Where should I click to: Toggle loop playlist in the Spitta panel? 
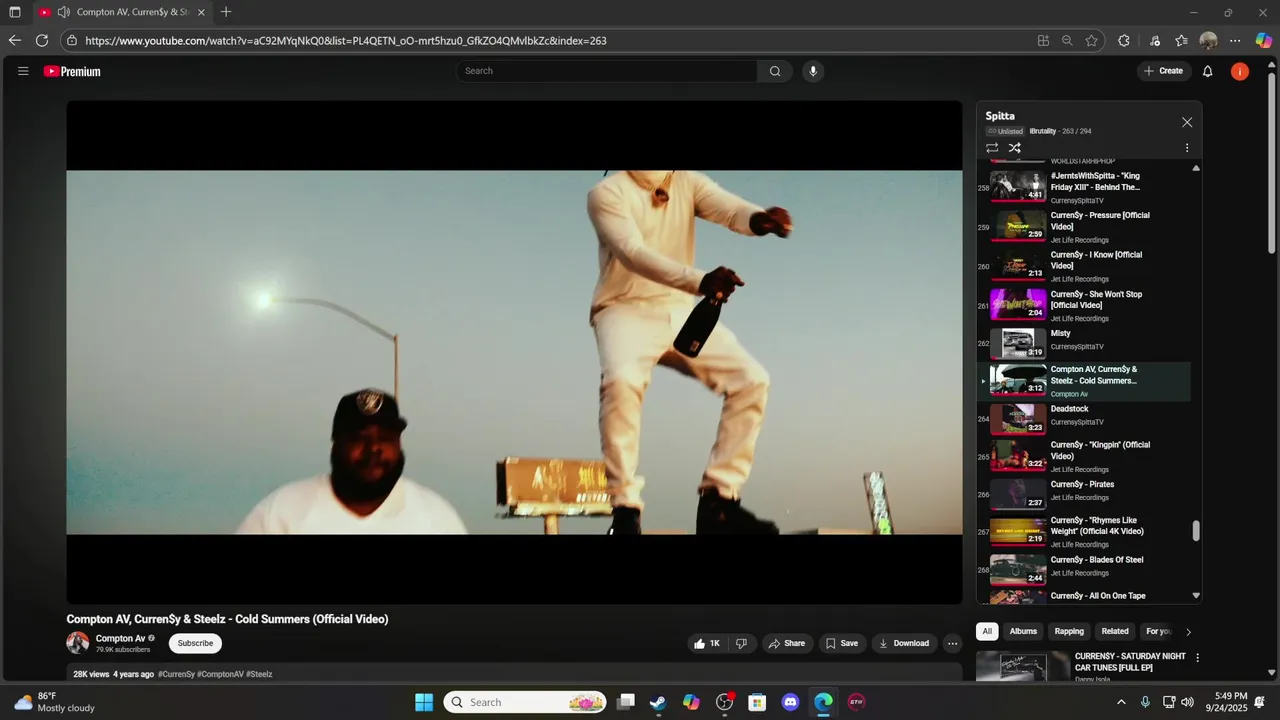click(x=992, y=148)
